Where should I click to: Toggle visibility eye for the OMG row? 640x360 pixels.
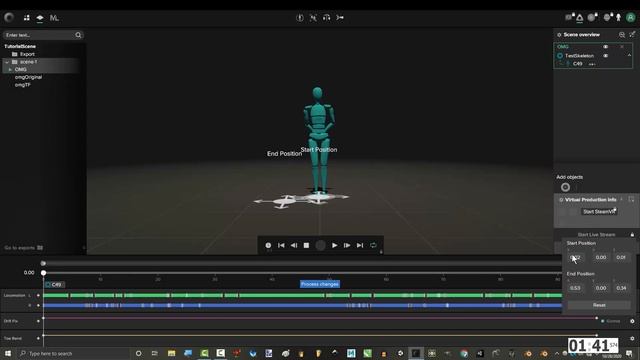tap(606, 47)
